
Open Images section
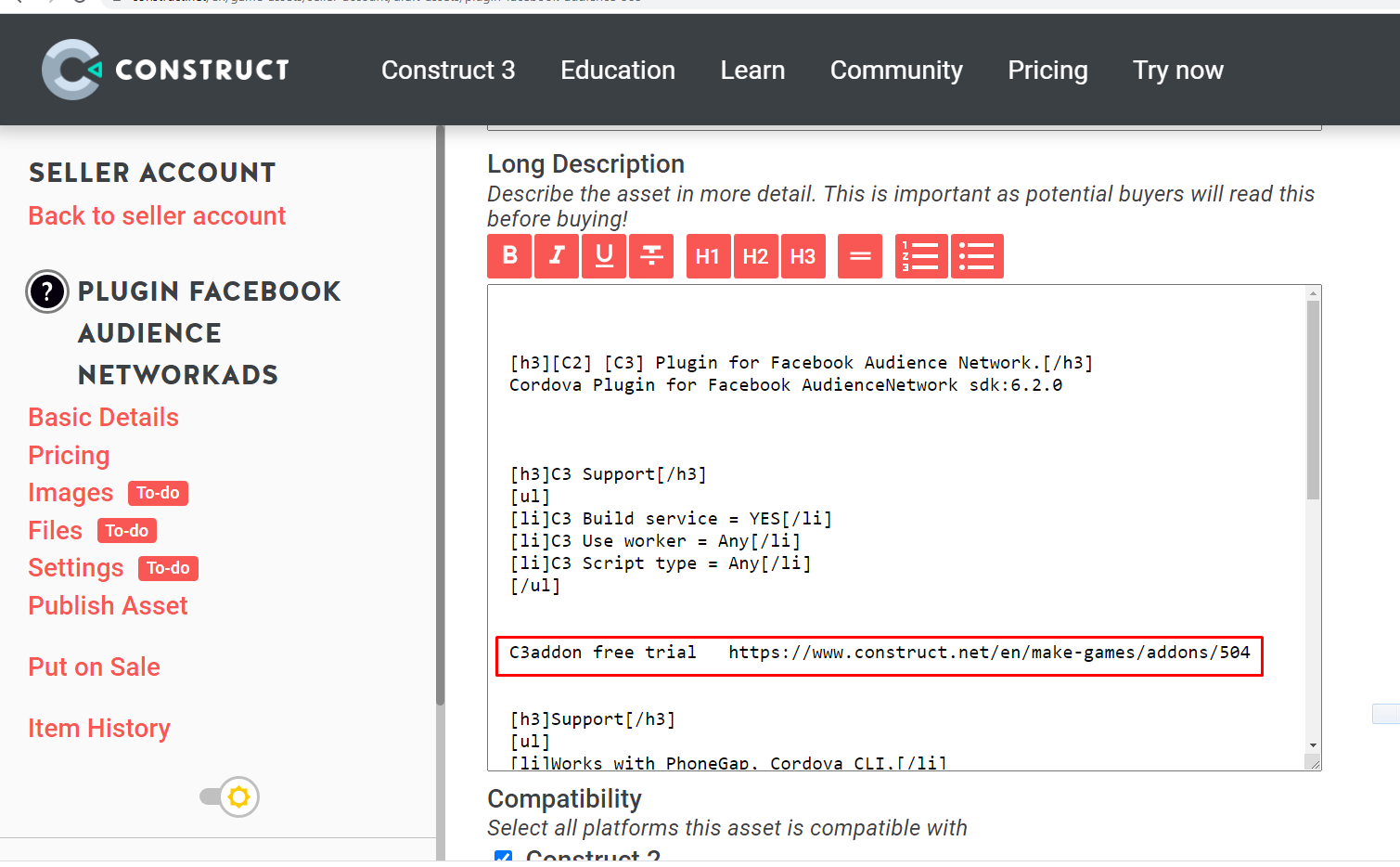coord(71,493)
